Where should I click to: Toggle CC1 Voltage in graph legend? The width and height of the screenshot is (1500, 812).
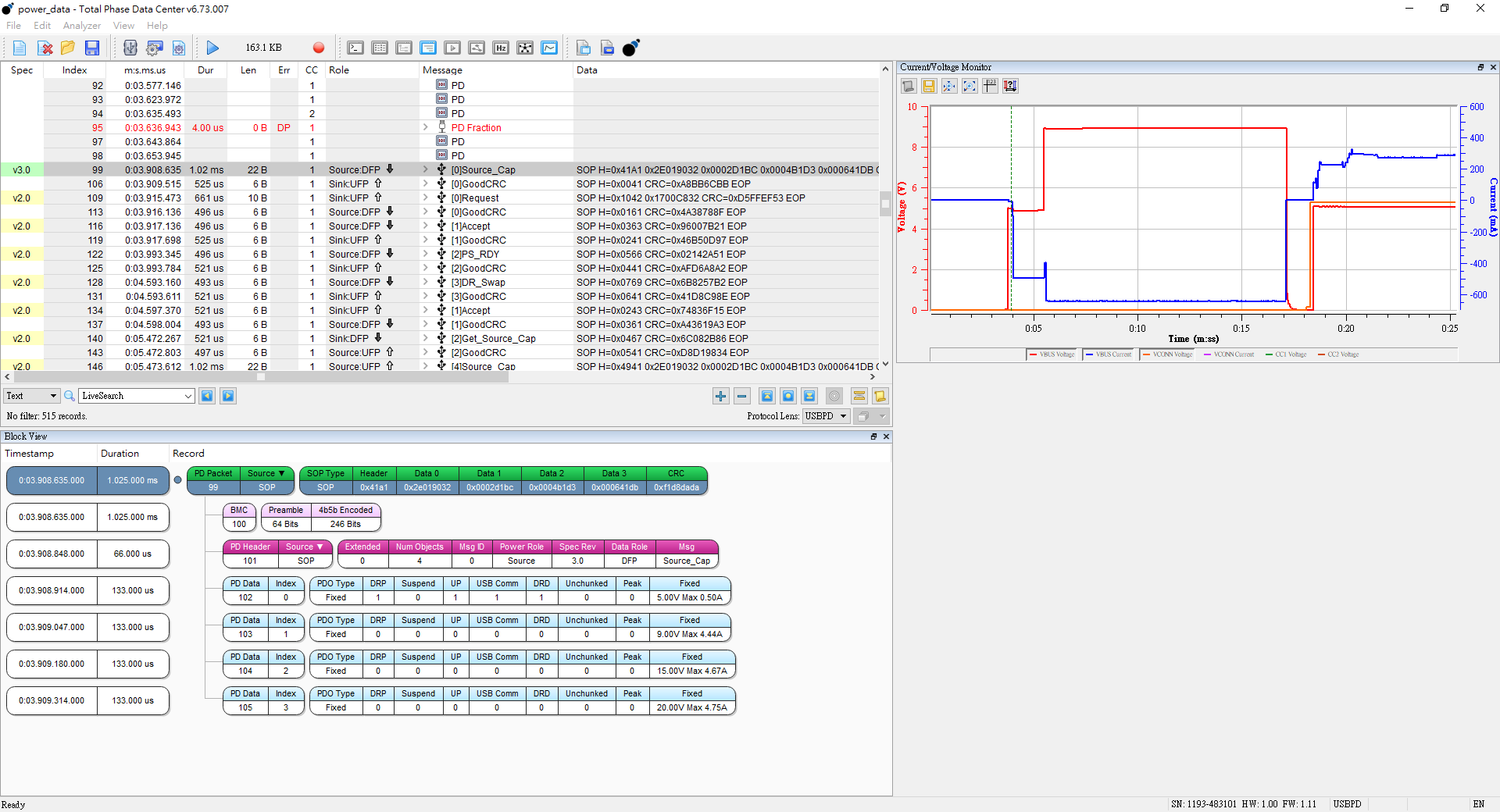click(x=1286, y=354)
